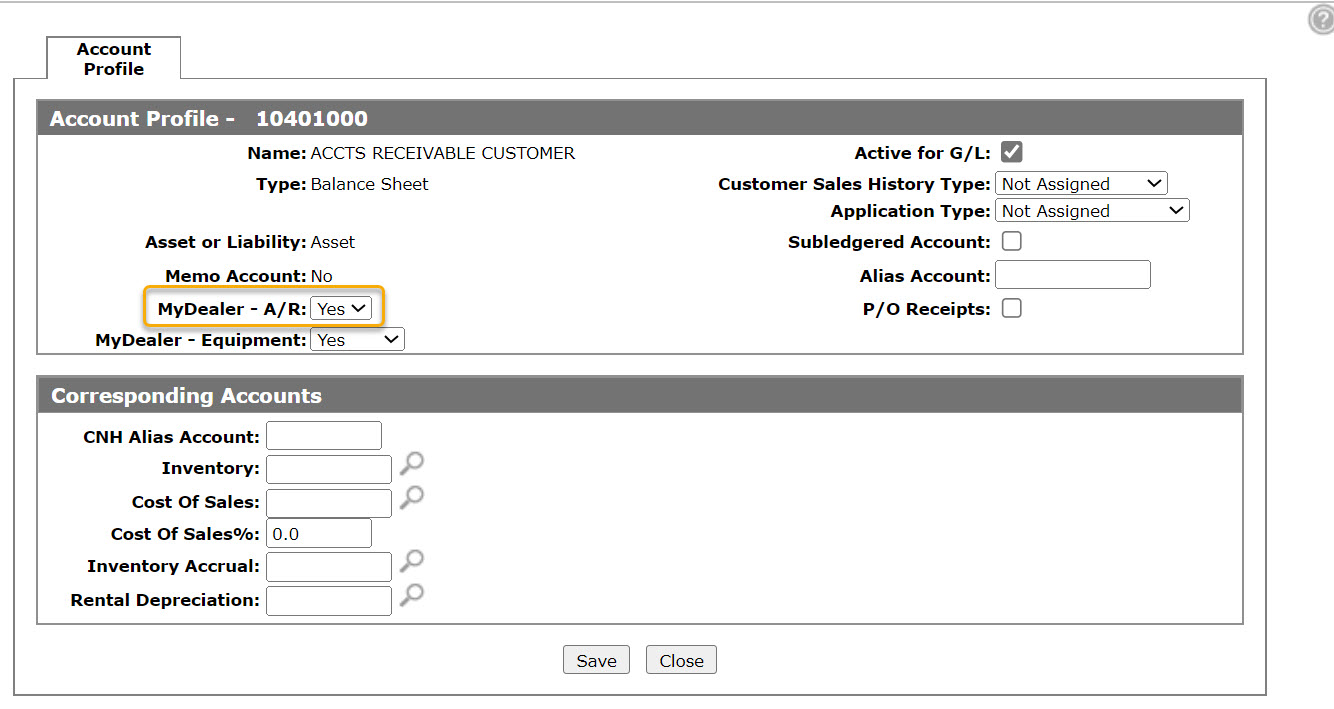Open Application Type dropdown
The image size is (1334, 709).
(x=1092, y=211)
